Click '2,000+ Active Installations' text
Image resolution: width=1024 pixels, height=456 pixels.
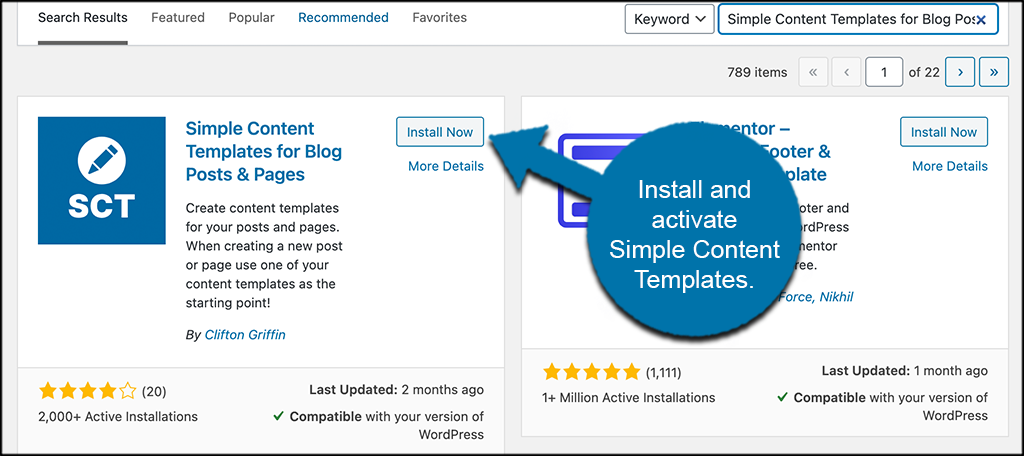(x=118, y=416)
